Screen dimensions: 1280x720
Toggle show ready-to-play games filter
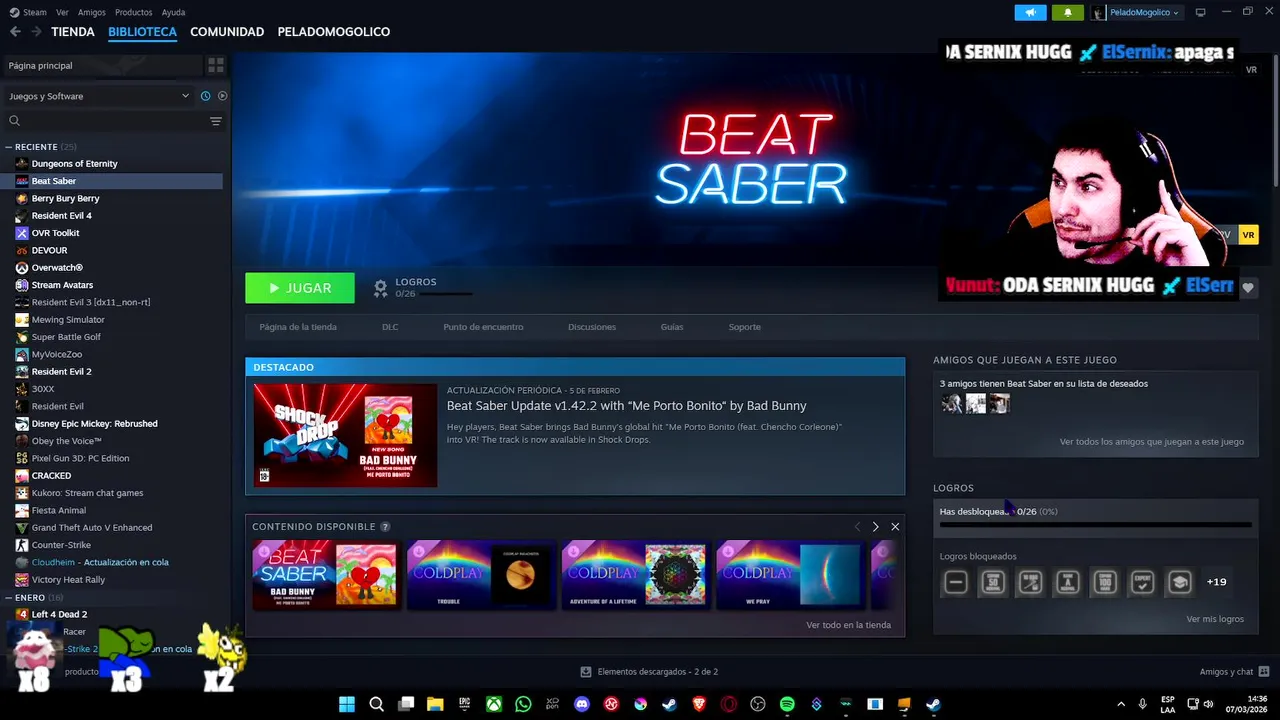(222, 96)
